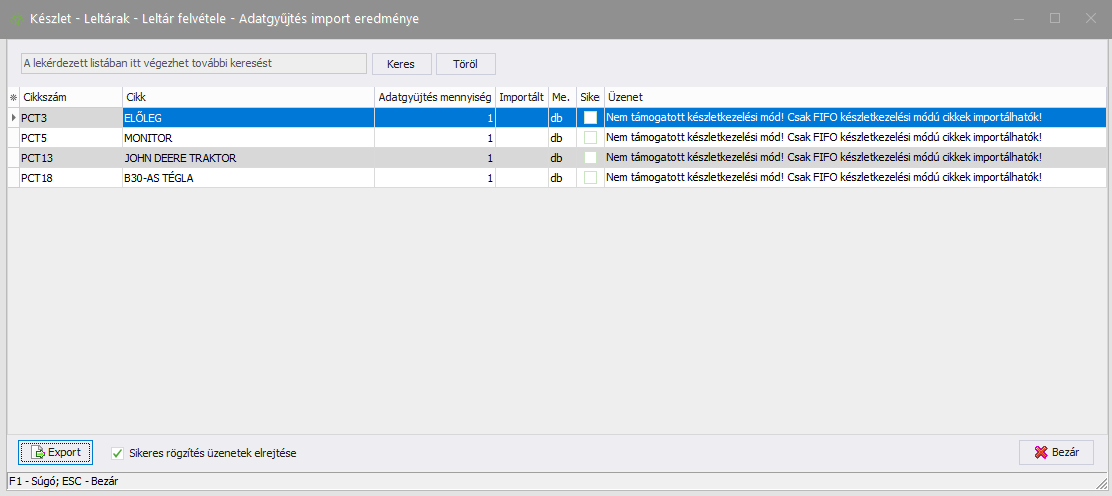Click the Importált column header
The width and height of the screenshot is (1112, 496).
click(x=521, y=97)
